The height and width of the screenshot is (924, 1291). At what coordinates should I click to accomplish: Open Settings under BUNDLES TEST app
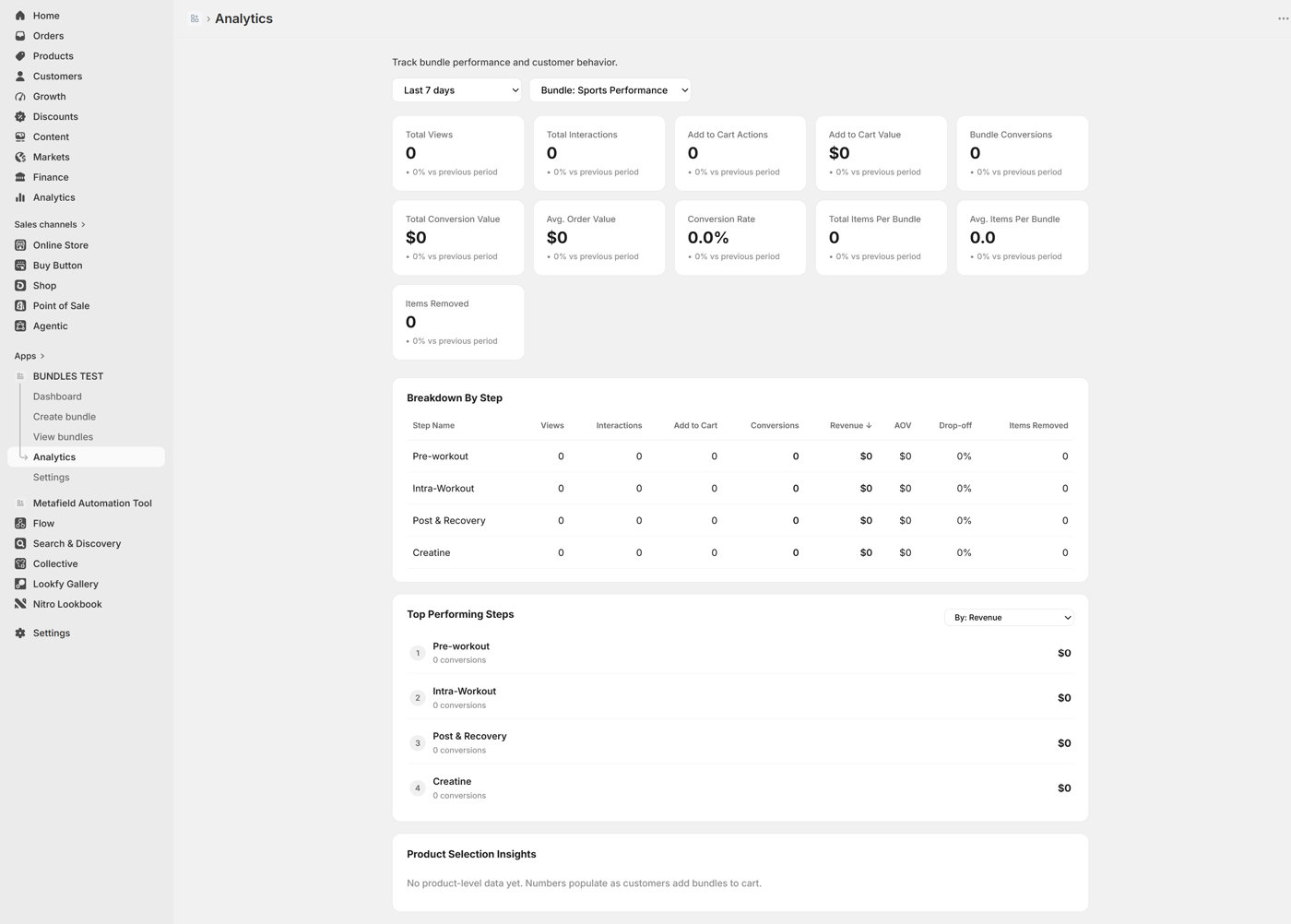point(52,478)
